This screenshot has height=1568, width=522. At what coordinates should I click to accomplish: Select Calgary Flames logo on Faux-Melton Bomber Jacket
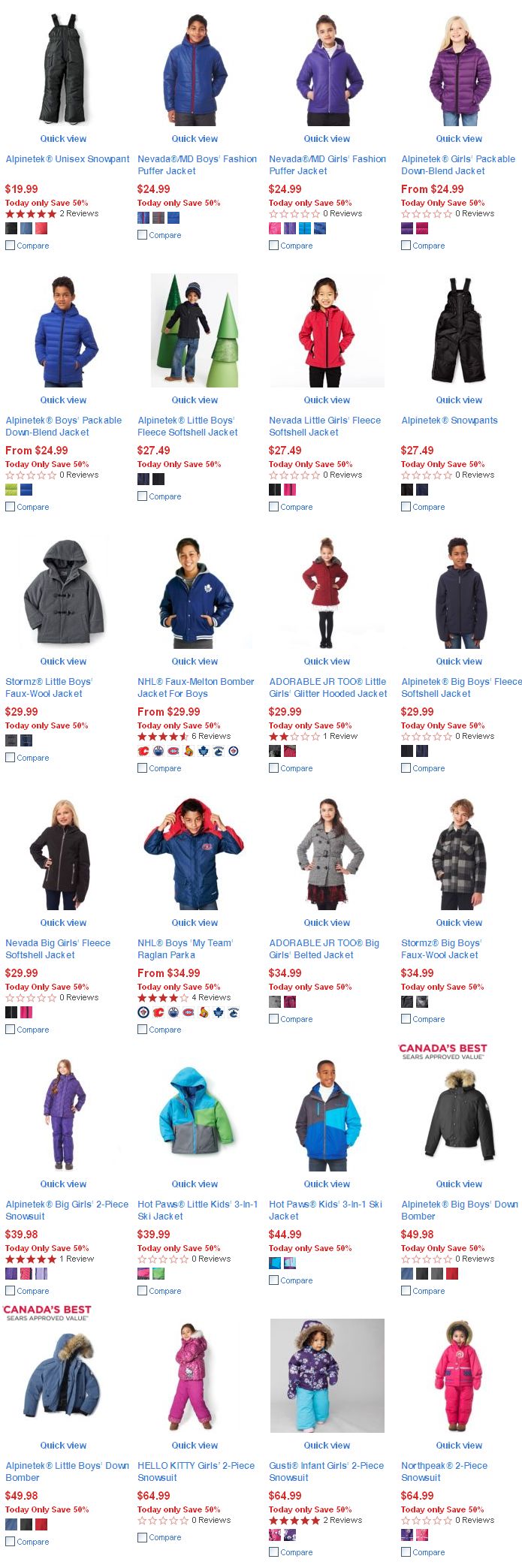coord(143,751)
